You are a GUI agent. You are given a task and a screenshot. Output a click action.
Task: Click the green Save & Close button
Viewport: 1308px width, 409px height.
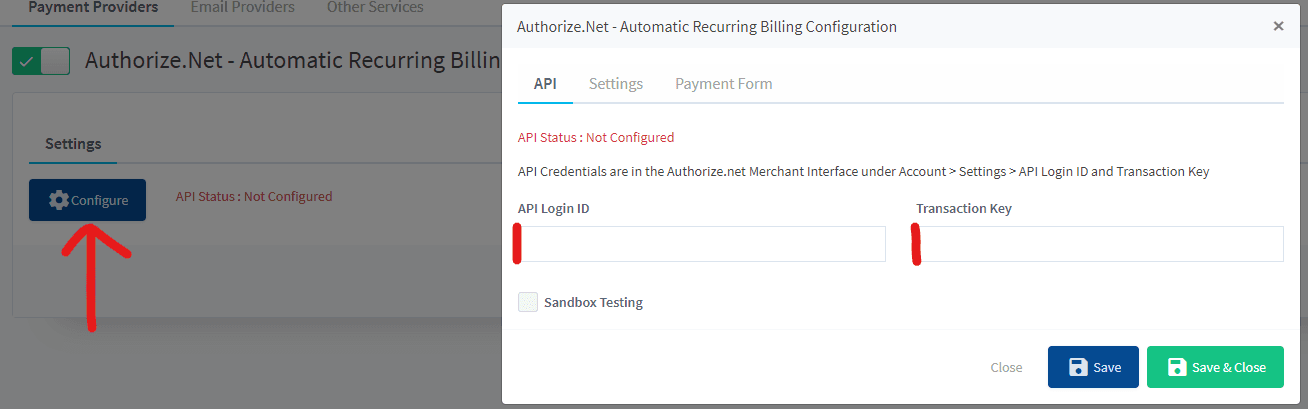point(1215,367)
